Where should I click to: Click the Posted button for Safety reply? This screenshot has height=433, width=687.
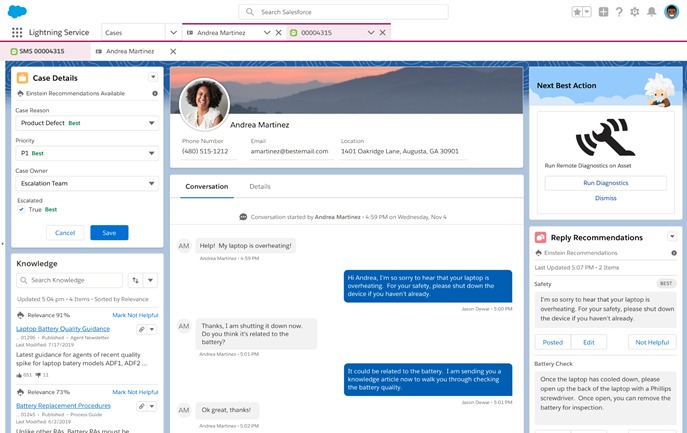coord(552,342)
